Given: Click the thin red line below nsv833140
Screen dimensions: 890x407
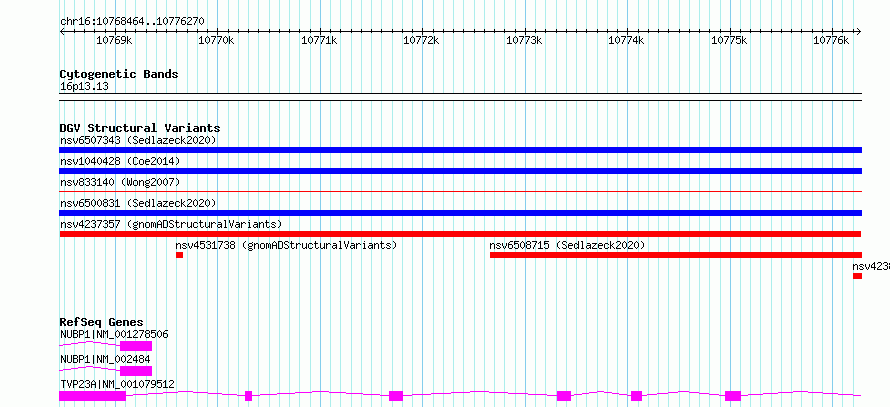Looking at the screenshot, I should pyautogui.click(x=460, y=191).
